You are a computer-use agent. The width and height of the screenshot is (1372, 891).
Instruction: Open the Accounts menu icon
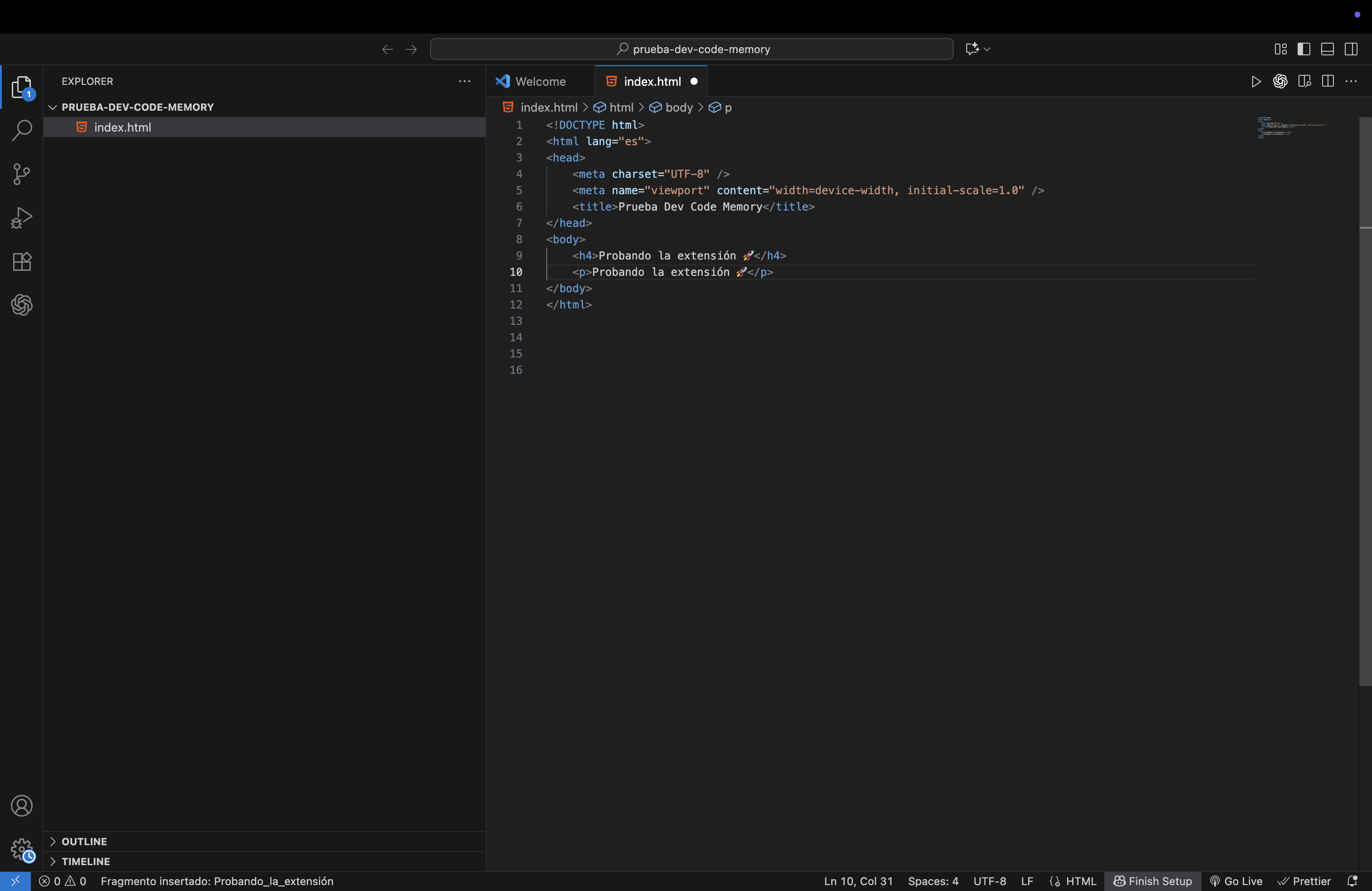[21, 806]
